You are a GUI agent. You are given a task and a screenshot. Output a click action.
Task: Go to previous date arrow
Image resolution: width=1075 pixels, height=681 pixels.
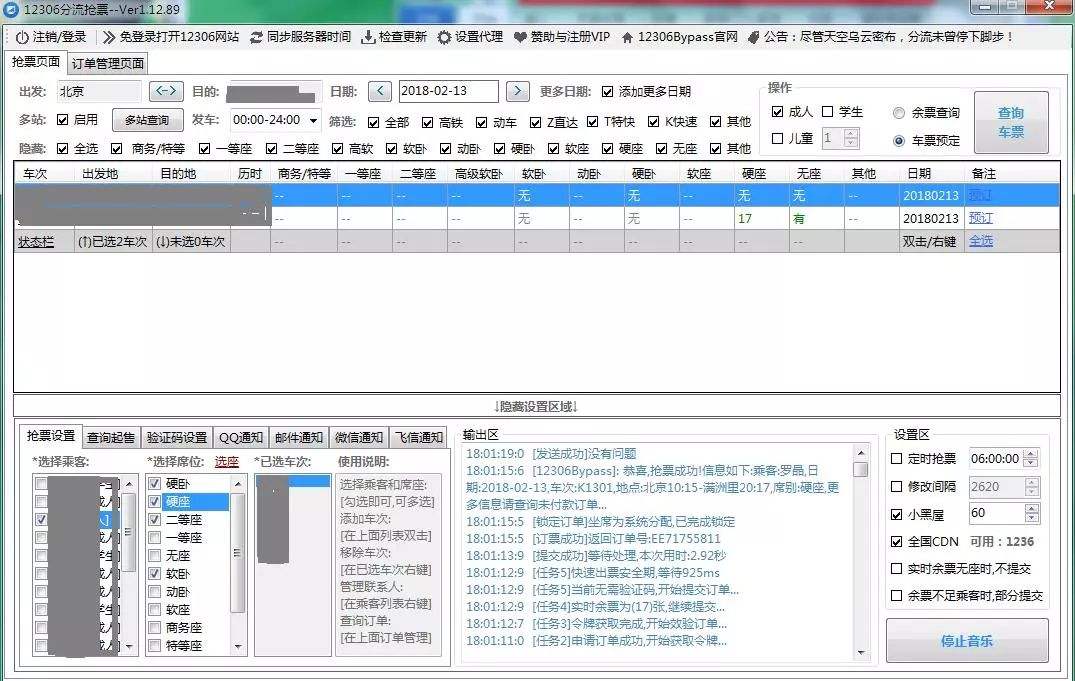click(380, 91)
